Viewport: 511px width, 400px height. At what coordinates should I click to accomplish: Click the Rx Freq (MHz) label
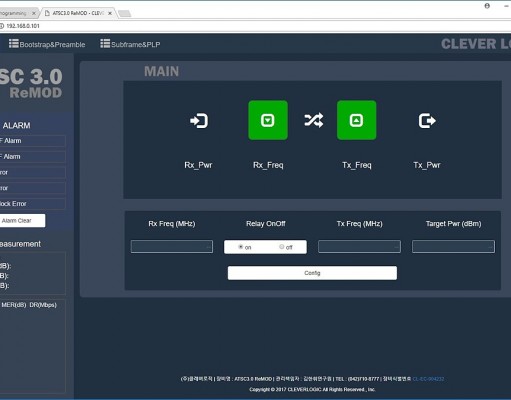172,224
